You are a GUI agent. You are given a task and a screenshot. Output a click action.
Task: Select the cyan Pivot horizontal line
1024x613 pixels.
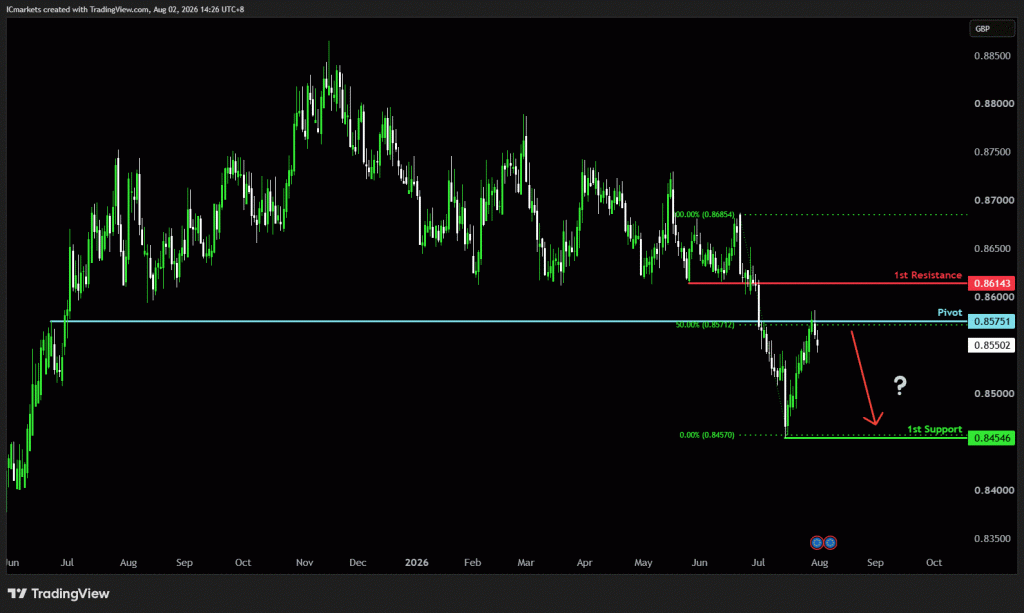[509, 321]
